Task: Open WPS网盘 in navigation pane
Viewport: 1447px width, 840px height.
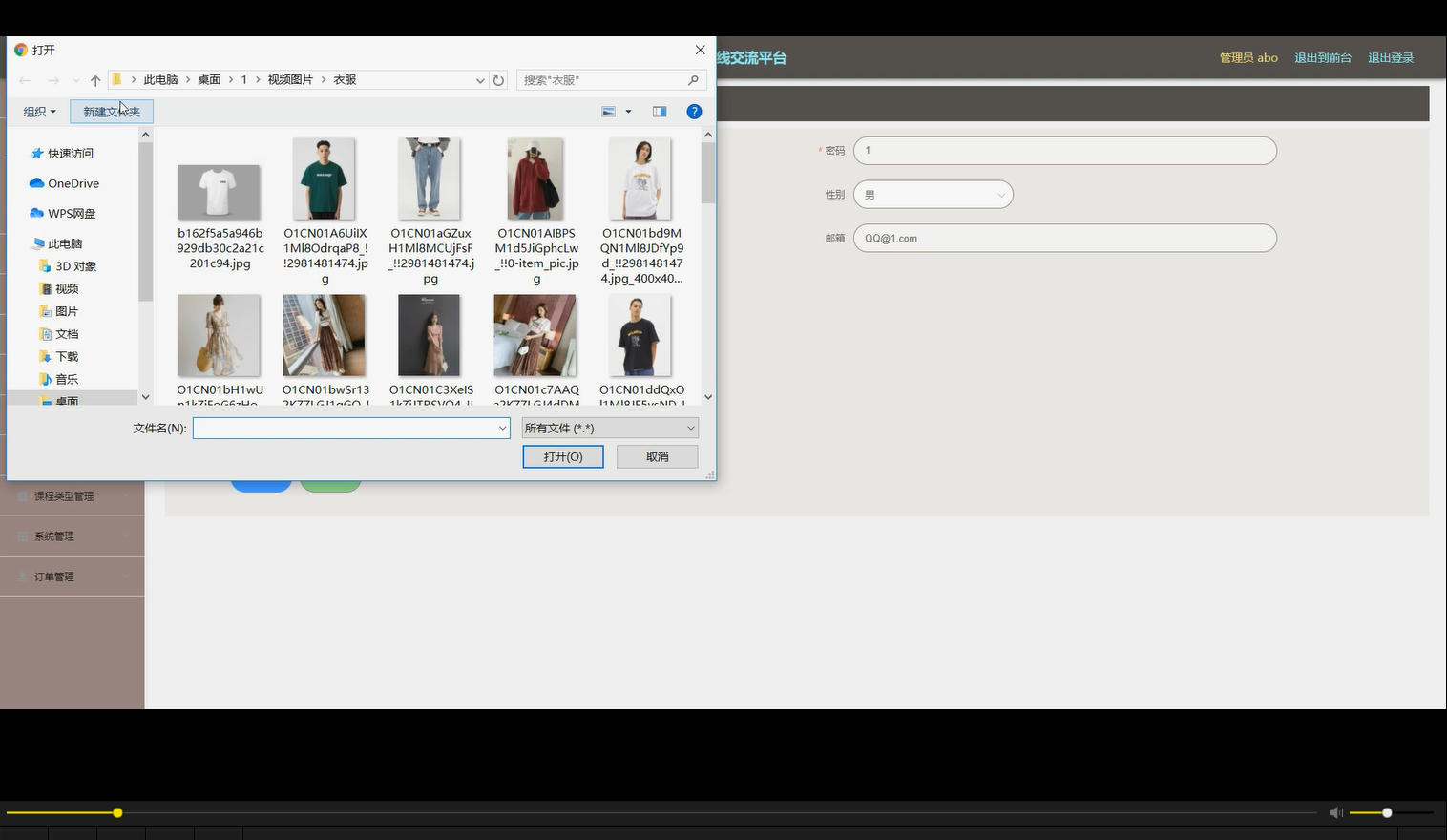Action: 63,213
